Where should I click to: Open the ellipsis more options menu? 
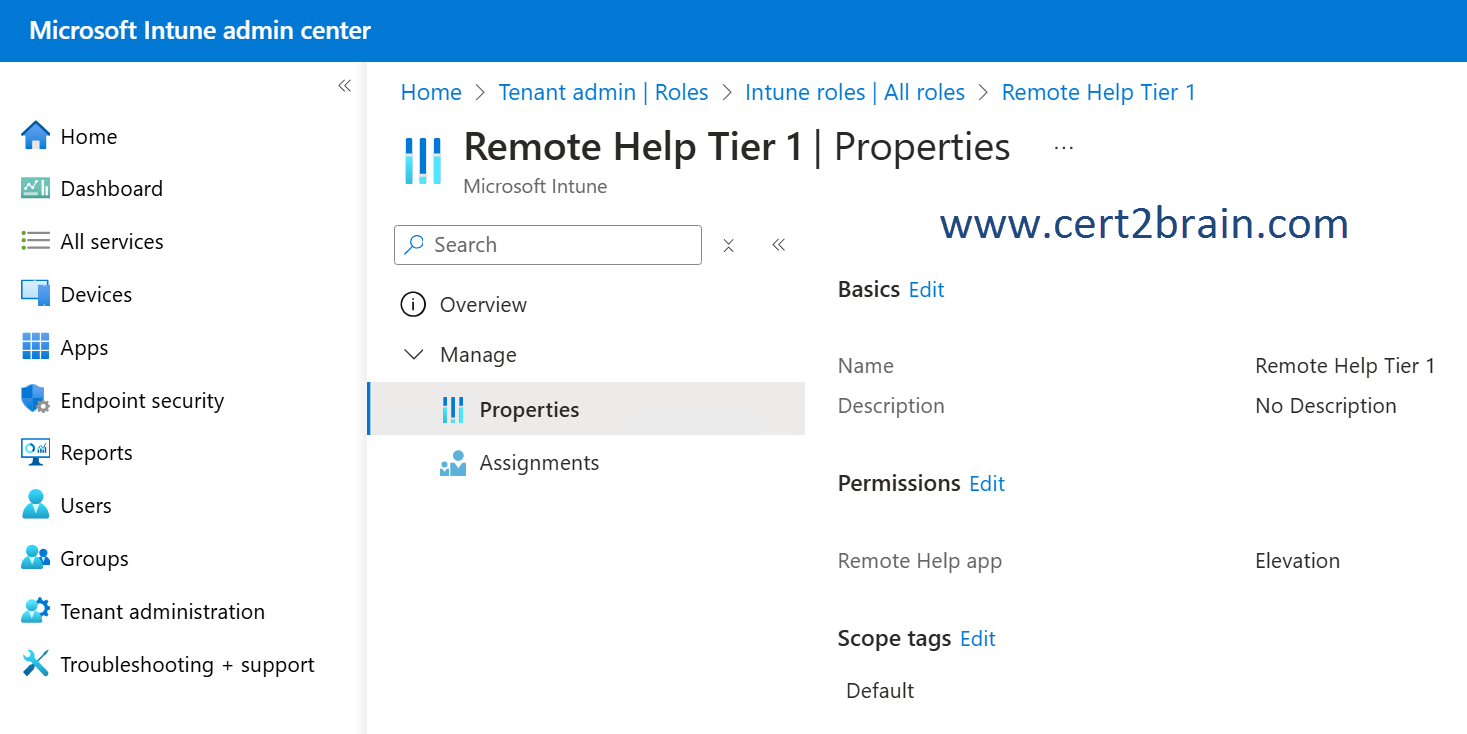(x=1064, y=148)
